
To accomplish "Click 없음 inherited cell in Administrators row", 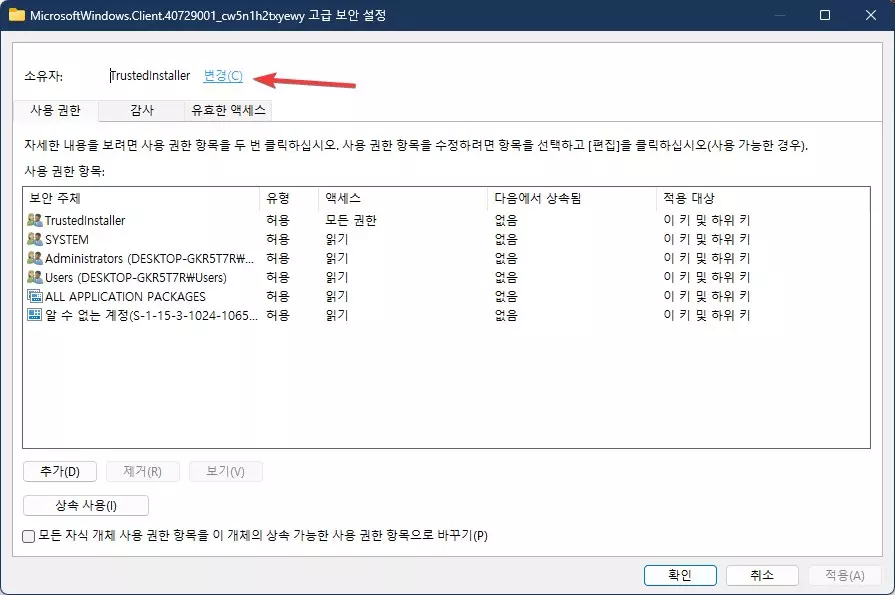I will coord(506,258).
